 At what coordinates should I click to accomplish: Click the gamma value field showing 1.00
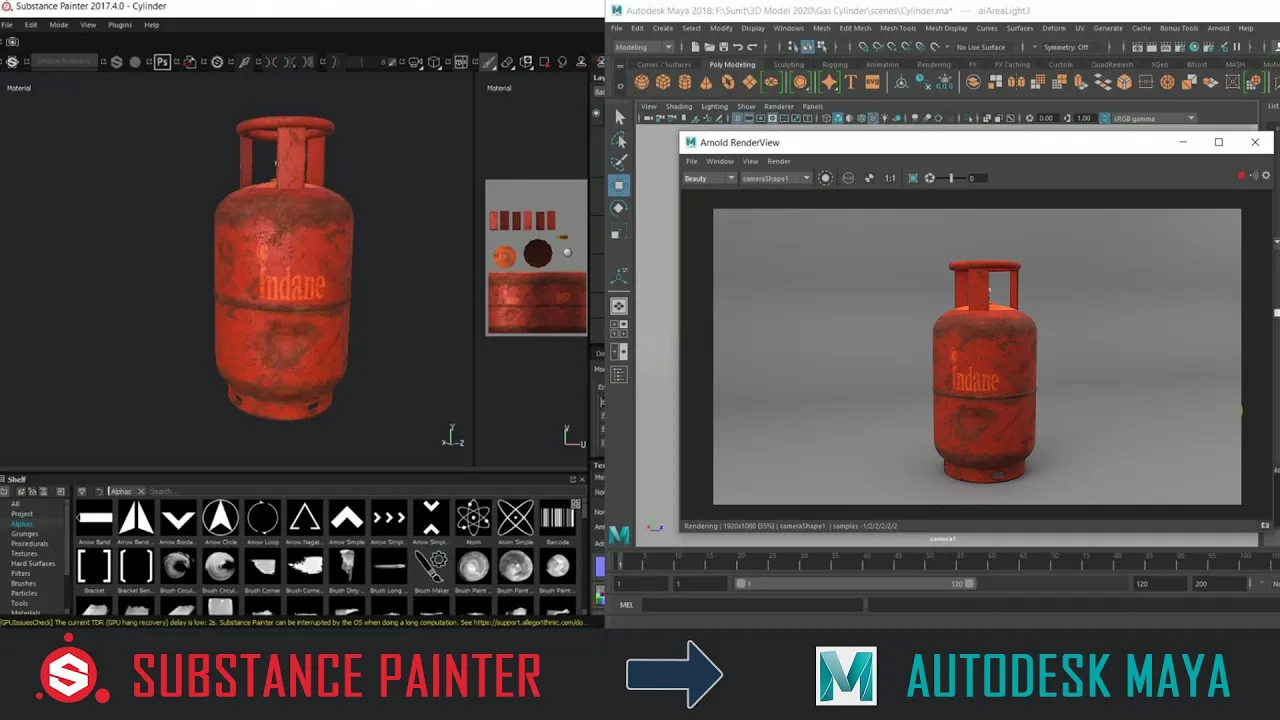(1084, 118)
